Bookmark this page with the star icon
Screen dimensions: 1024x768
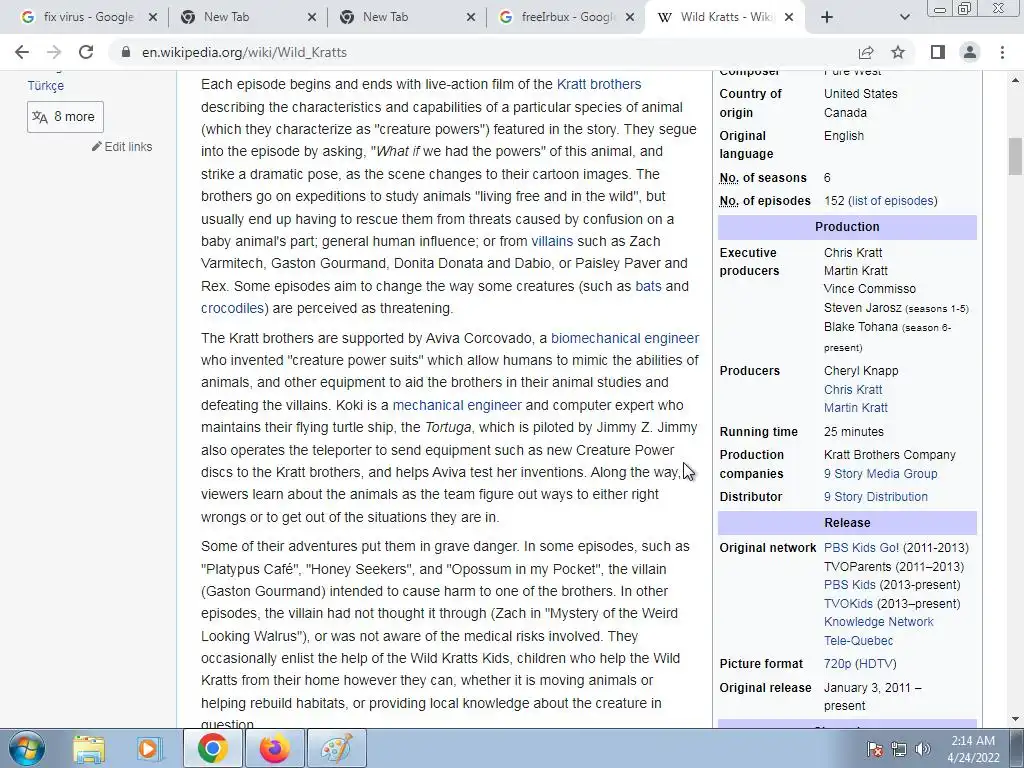[x=898, y=52]
